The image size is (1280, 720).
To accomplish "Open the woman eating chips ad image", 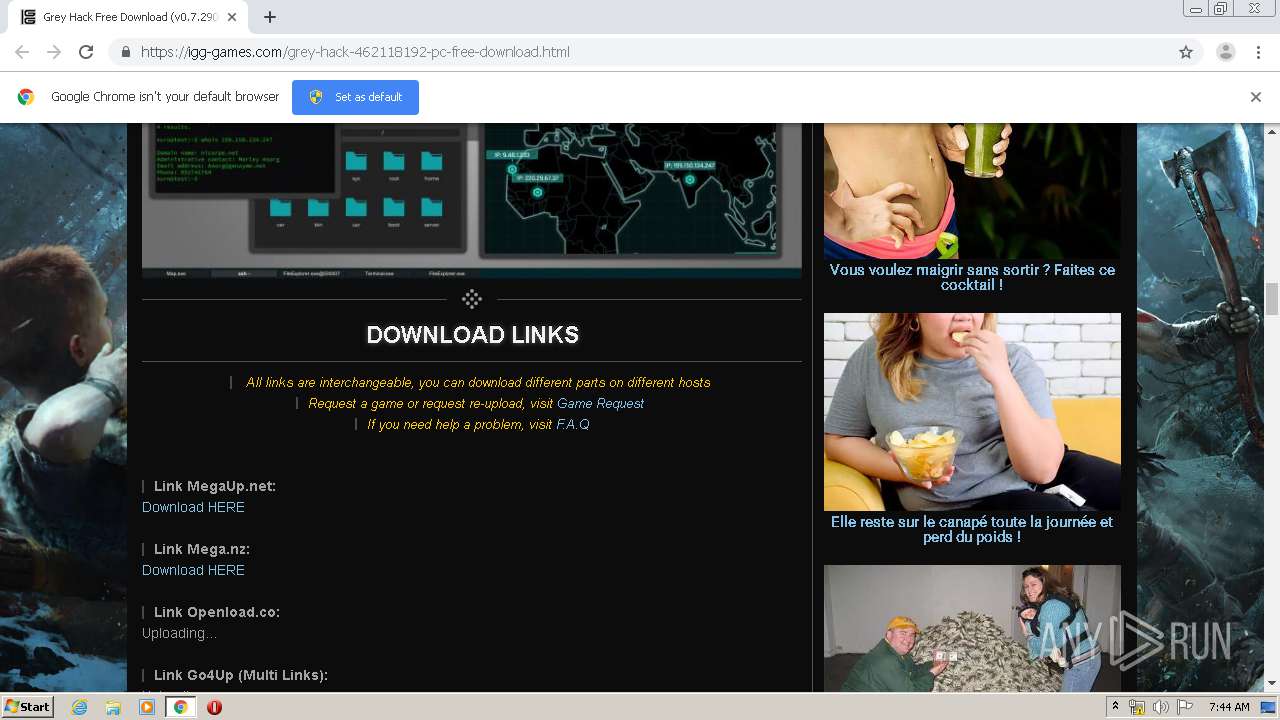I will pyautogui.click(x=972, y=412).
